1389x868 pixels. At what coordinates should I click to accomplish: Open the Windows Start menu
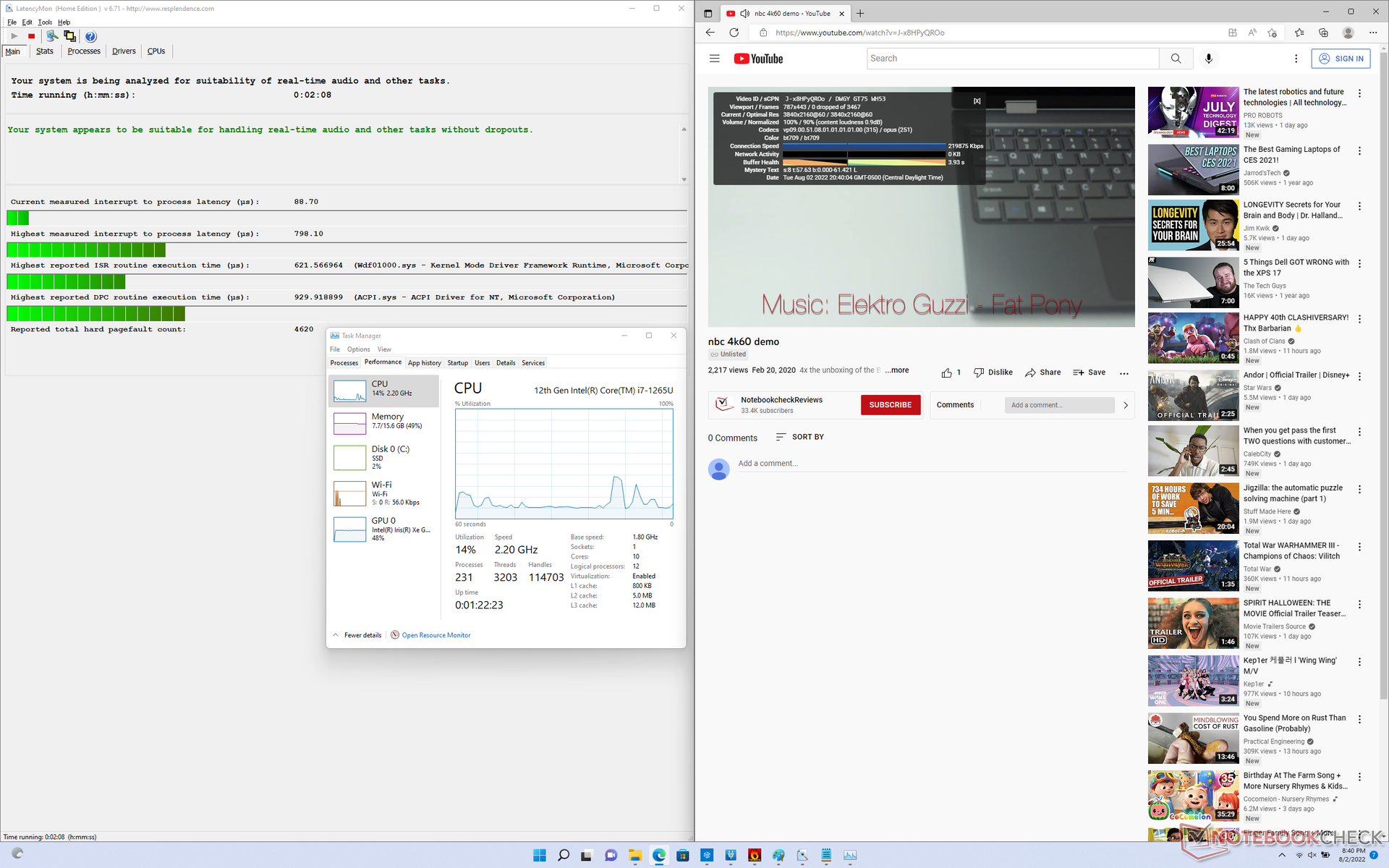tap(540, 855)
